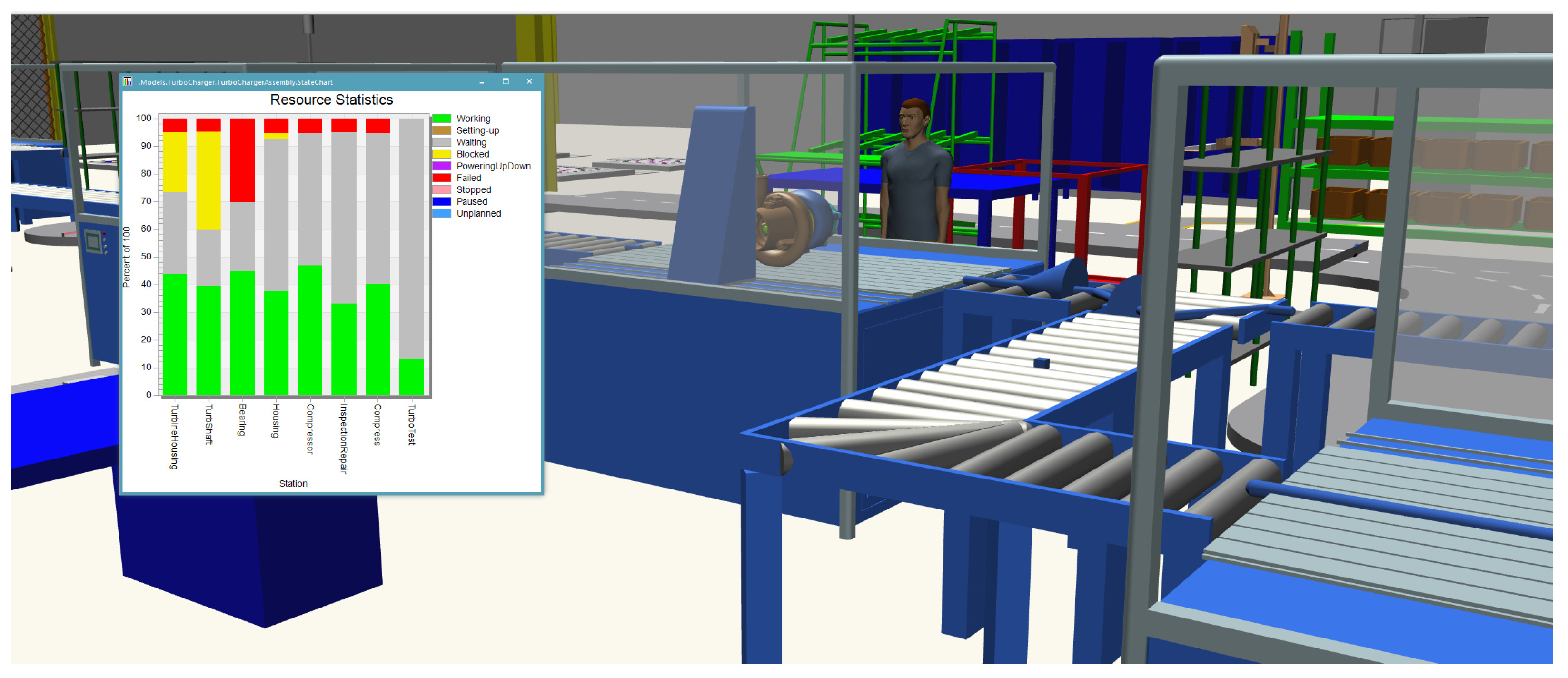Click the light blue Unplanned legend swatch
1568x678 pixels.
point(442,214)
